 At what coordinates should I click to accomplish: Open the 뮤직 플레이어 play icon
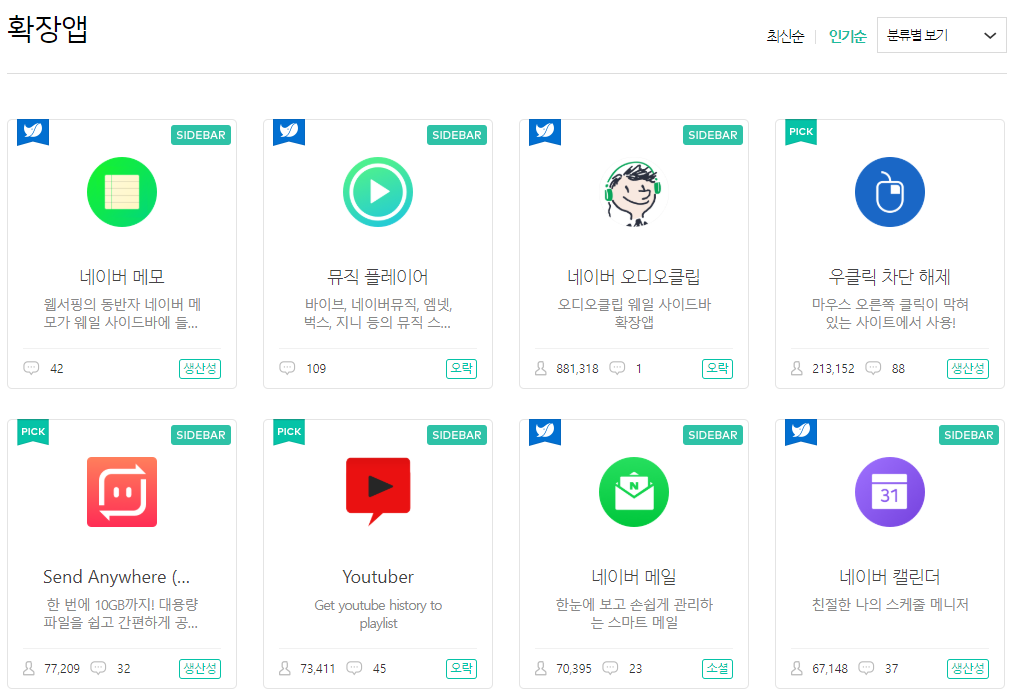click(x=378, y=192)
